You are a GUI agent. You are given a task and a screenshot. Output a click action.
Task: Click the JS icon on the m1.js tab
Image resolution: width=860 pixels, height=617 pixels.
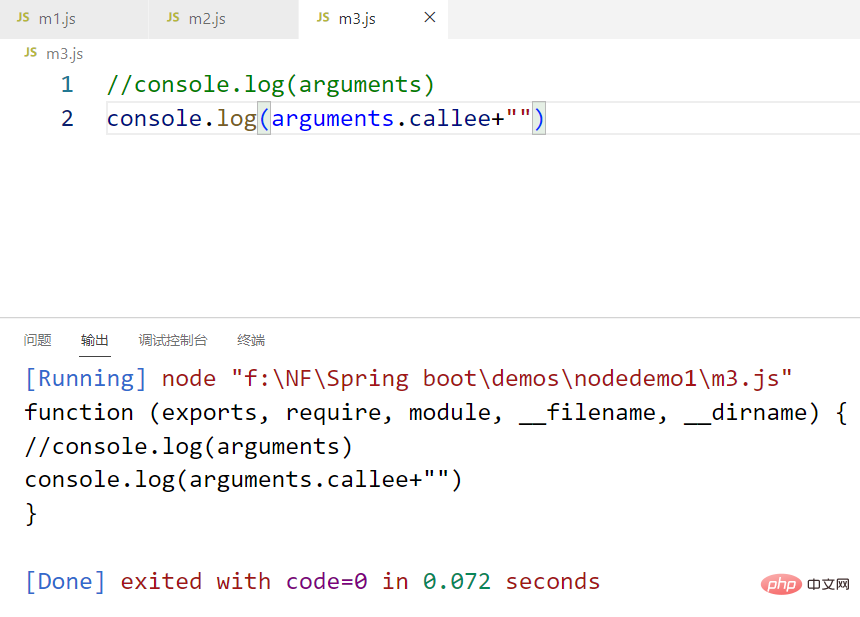23,18
